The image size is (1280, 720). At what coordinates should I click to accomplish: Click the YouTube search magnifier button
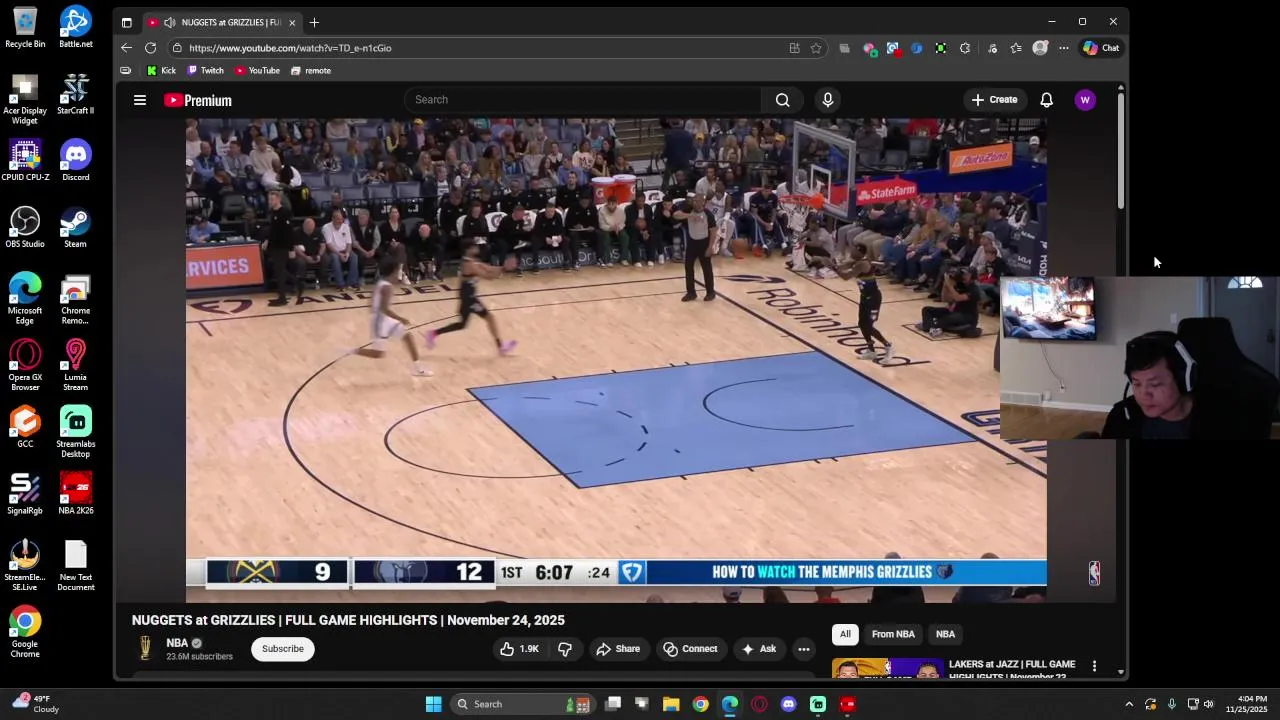pos(783,100)
